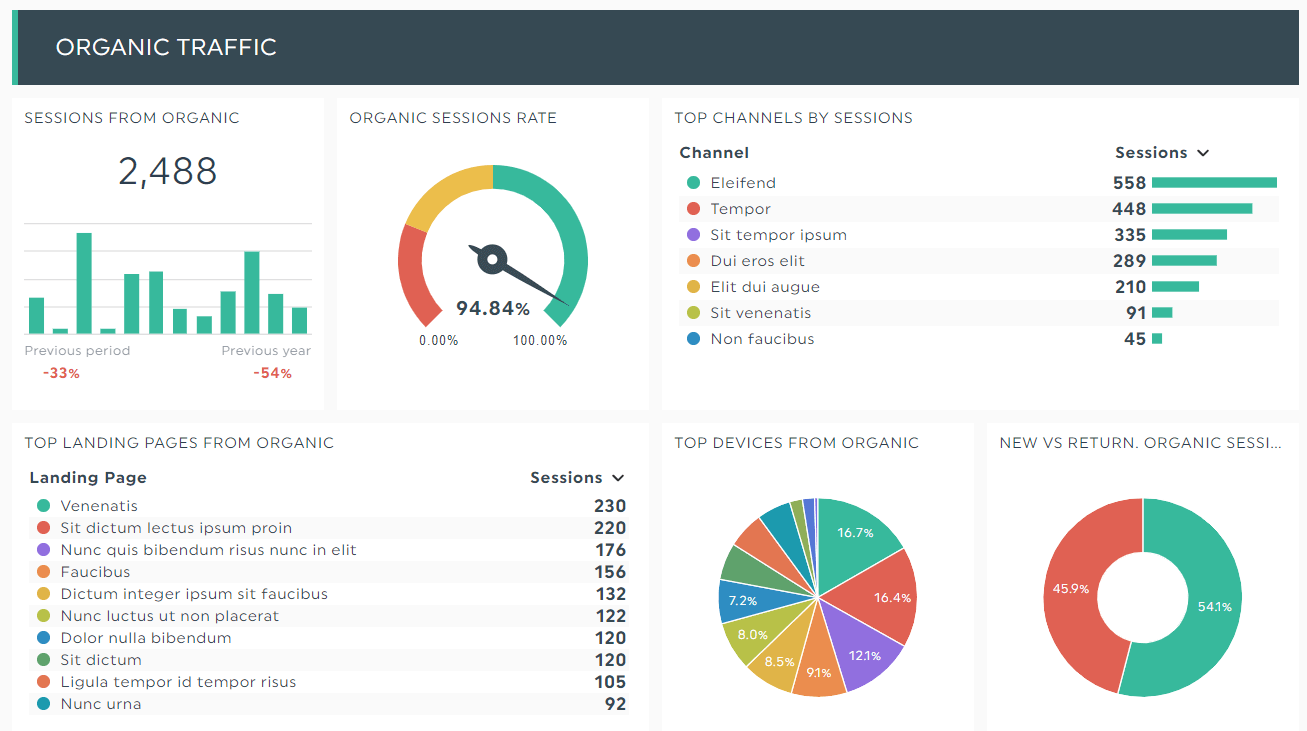The image size is (1307, 731).
Task: Click the 210 sessions value
Action: tap(1130, 287)
